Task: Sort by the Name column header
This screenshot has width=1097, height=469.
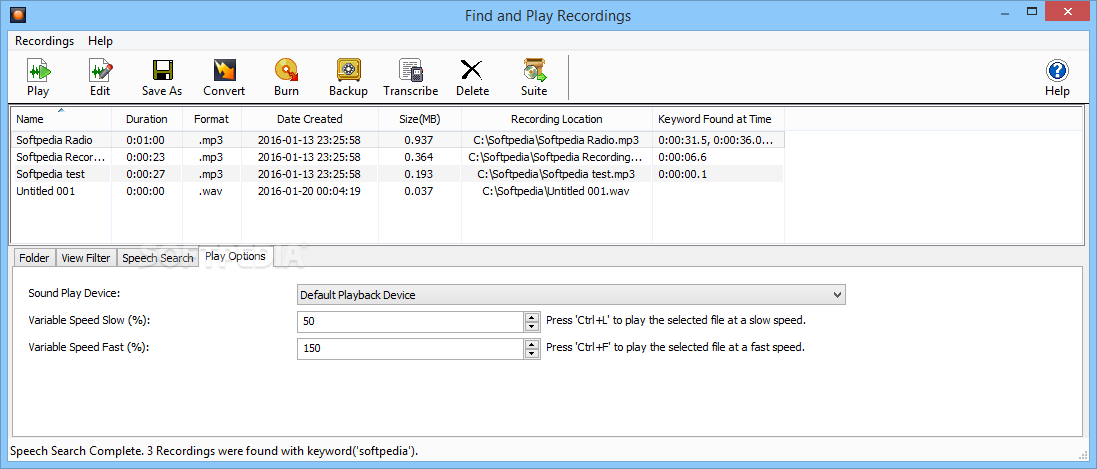Action: coord(61,119)
